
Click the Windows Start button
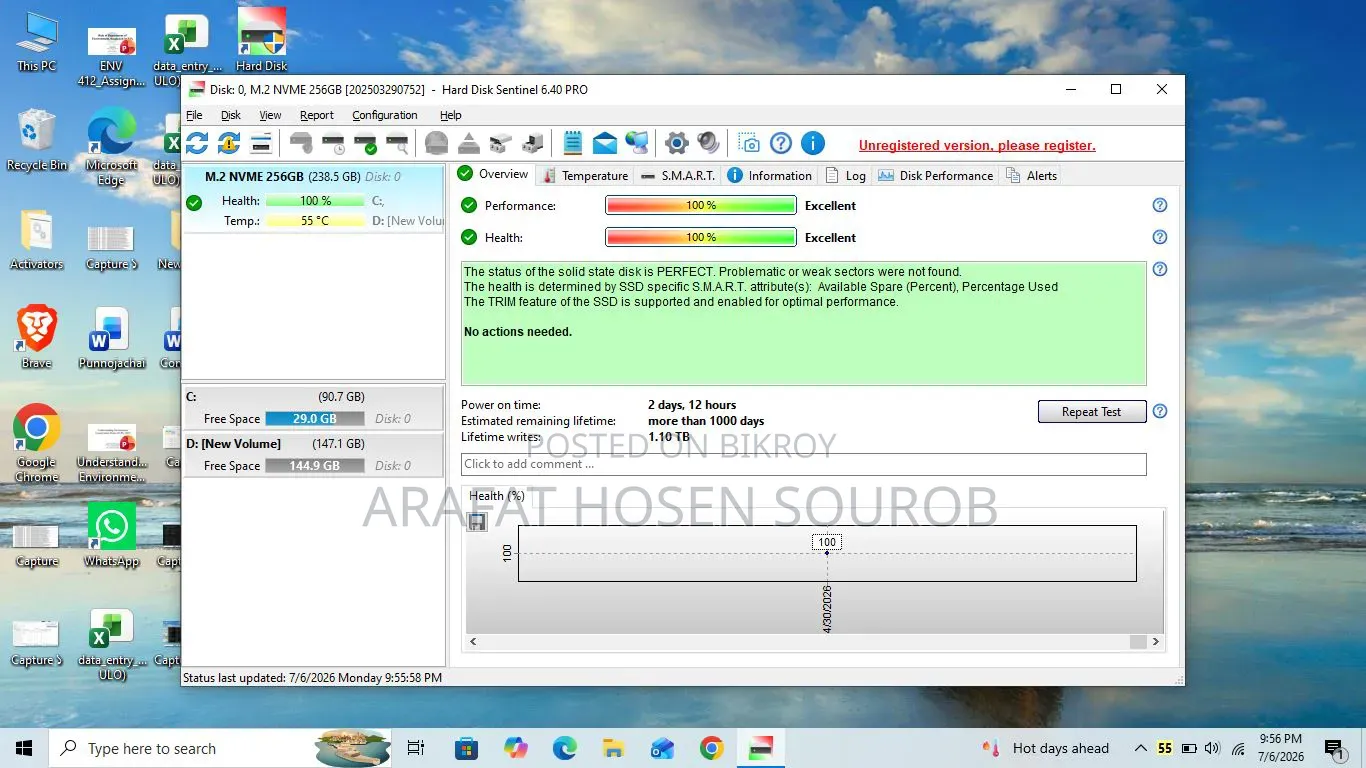tap(24, 748)
